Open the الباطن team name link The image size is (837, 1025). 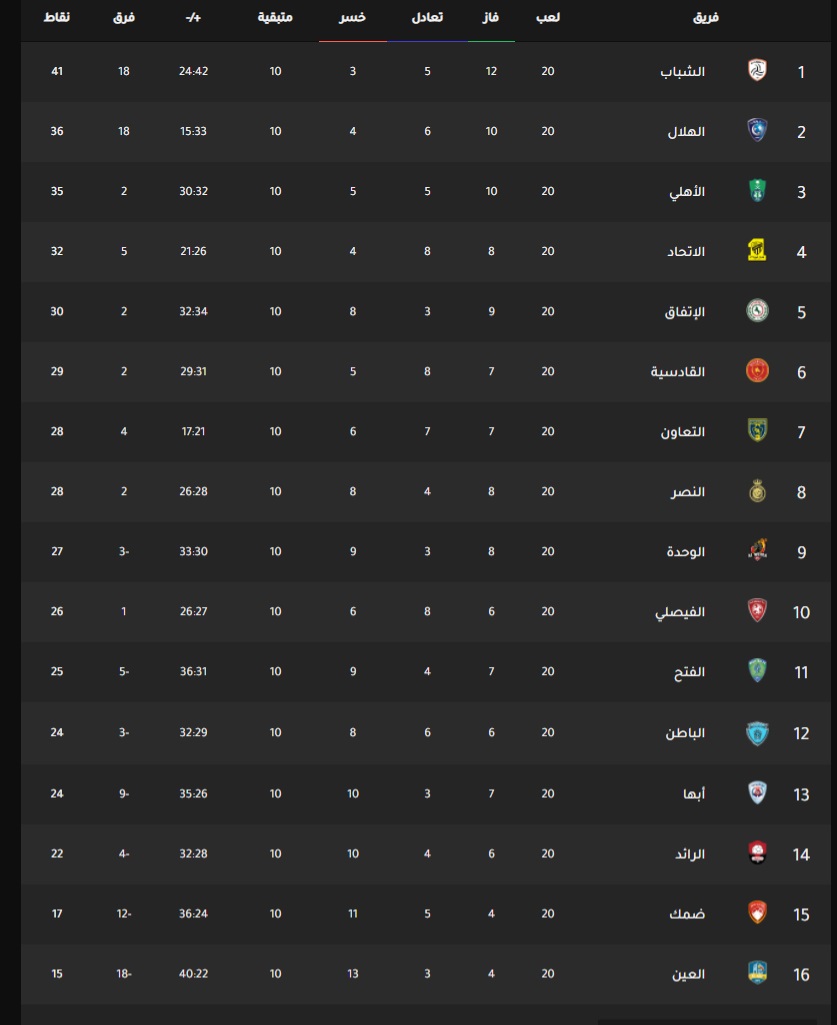coord(685,733)
